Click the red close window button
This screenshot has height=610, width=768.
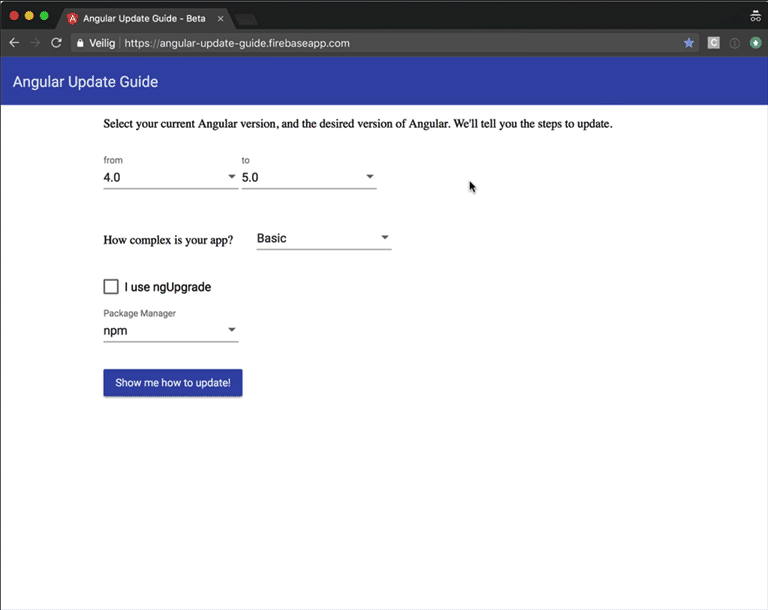point(14,16)
